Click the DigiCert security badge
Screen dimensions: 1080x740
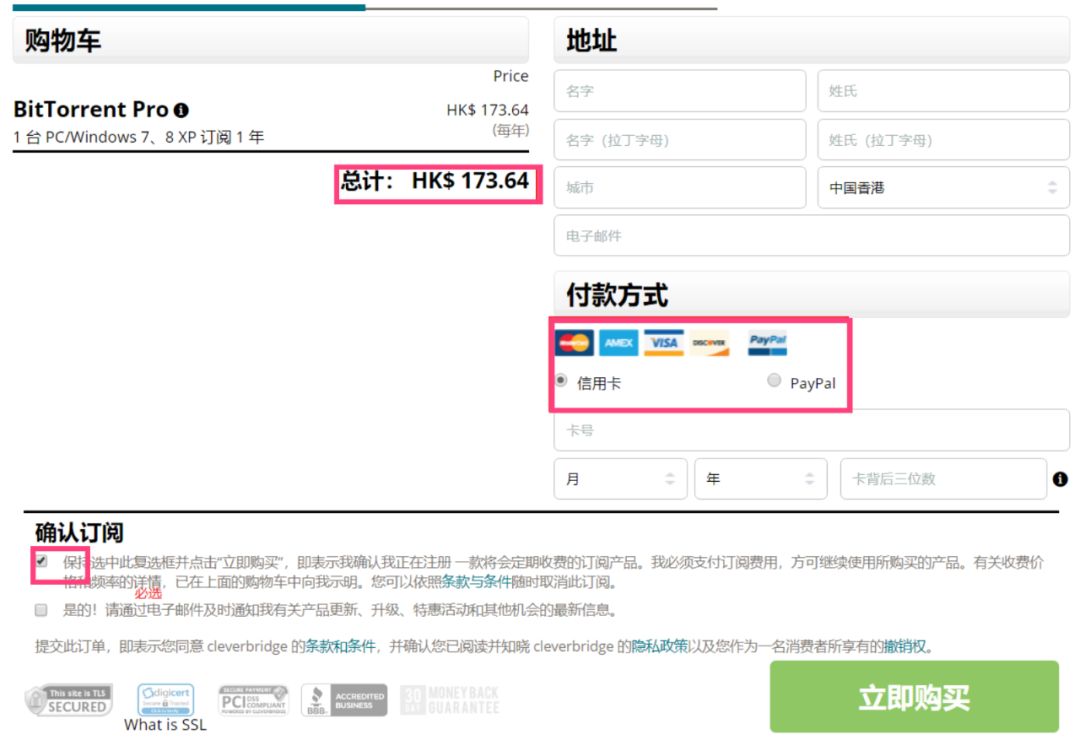click(165, 699)
